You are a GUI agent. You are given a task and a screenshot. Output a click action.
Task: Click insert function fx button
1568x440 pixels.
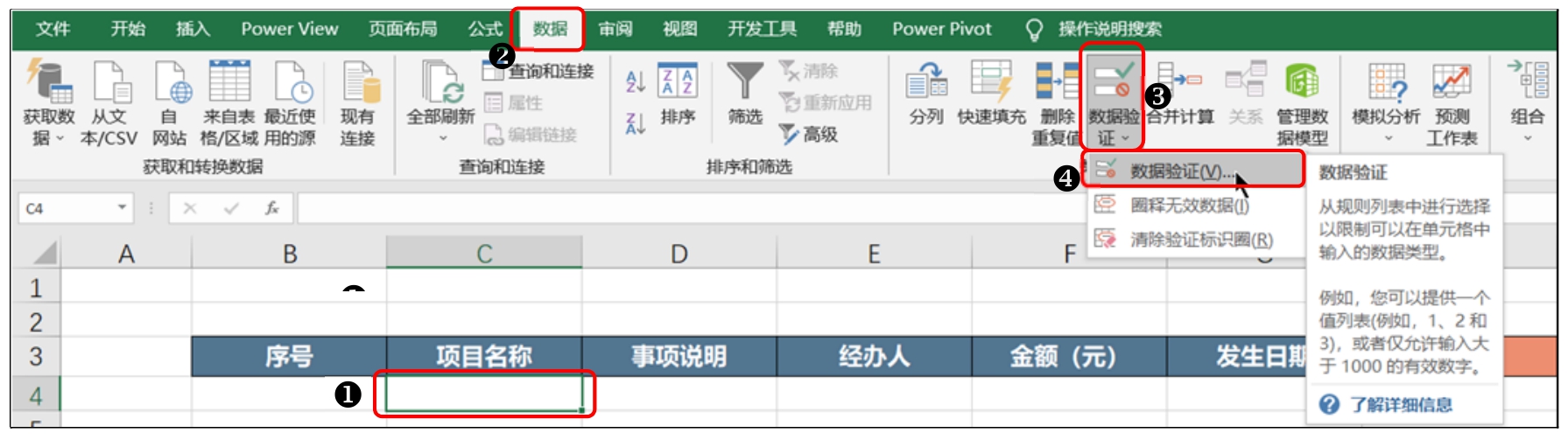pyautogui.click(x=272, y=208)
